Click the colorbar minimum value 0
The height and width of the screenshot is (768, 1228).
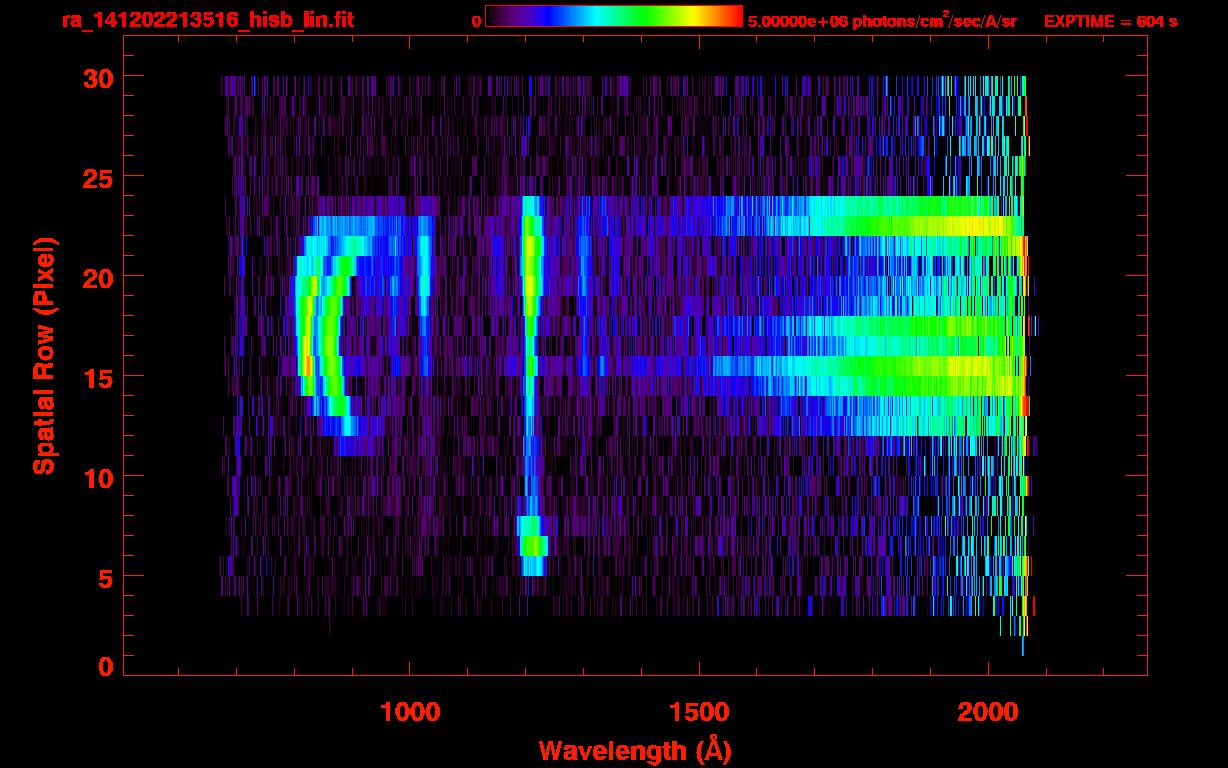click(x=477, y=21)
